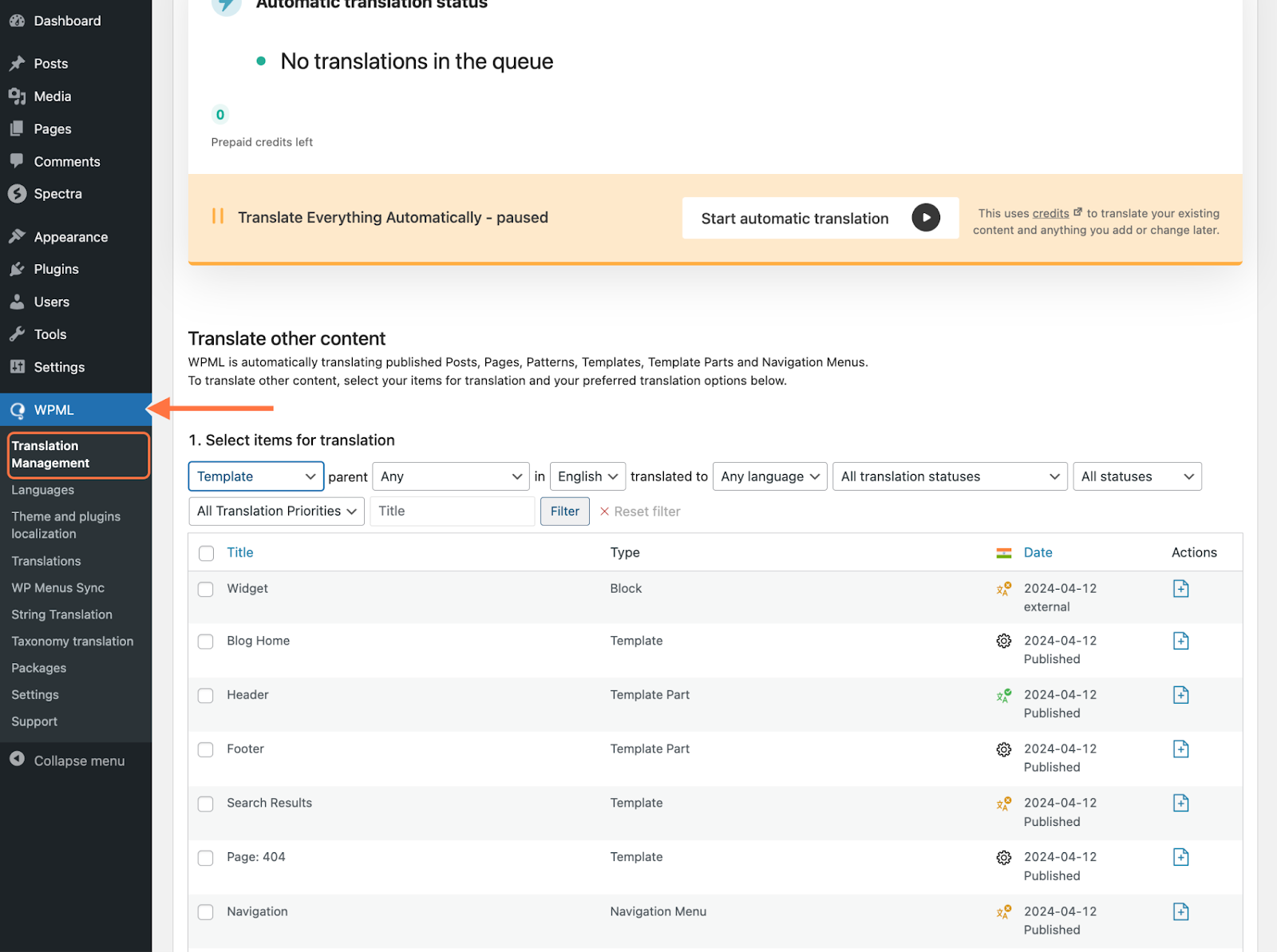Open the WPML menu in the sidebar
This screenshot has width=1277, height=952.
[x=53, y=409]
